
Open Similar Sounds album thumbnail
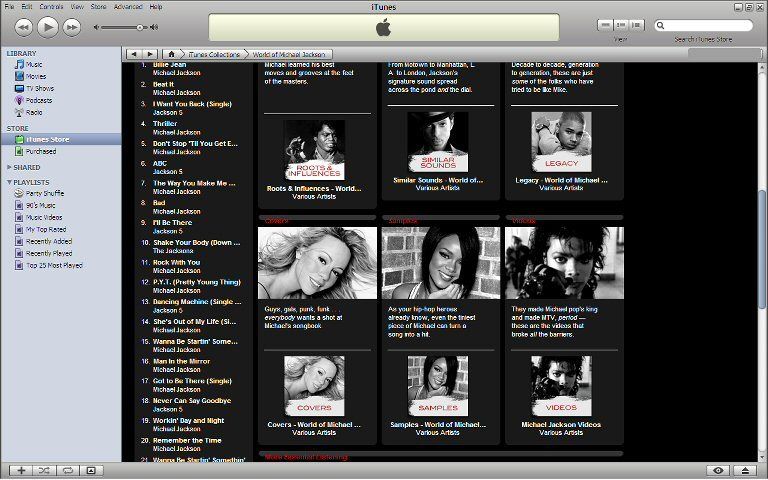[438, 142]
